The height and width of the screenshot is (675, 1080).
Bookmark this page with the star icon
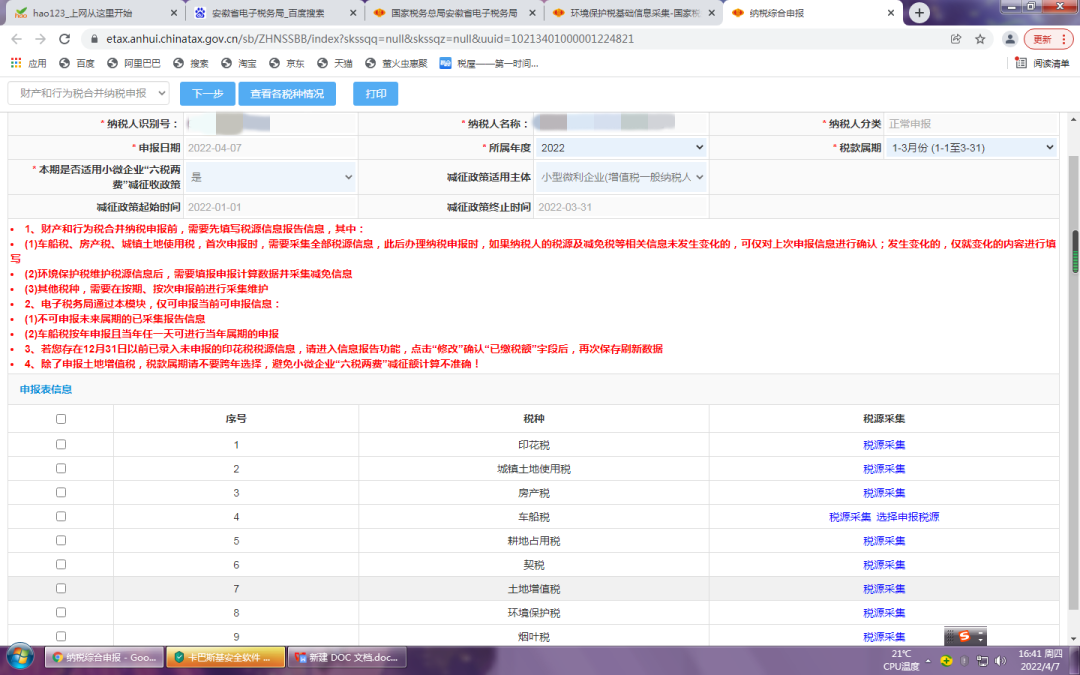tap(980, 39)
